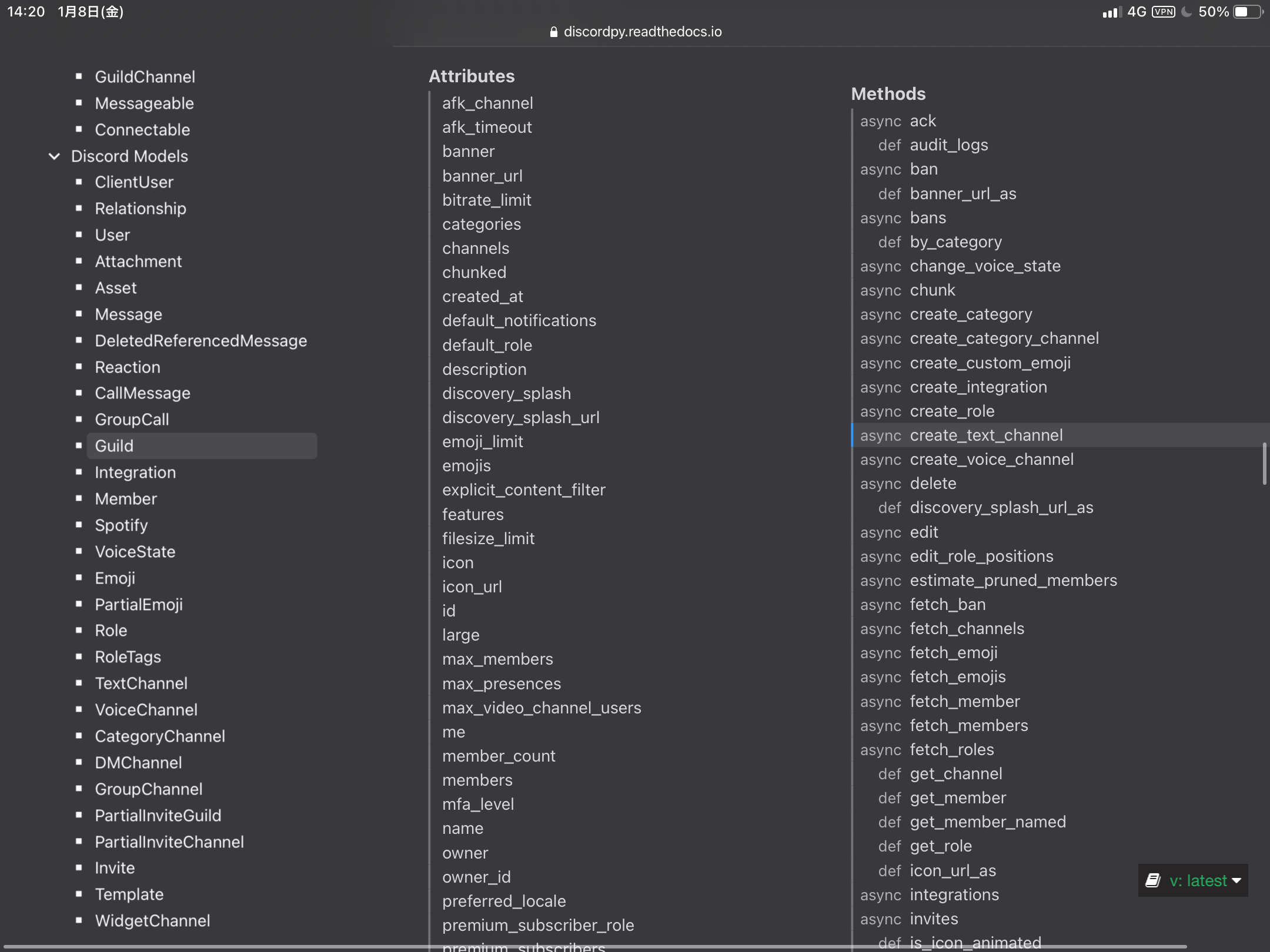Viewport: 1270px width, 952px height.
Task: Collapse the Discord Models section chevron
Action: point(54,156)
